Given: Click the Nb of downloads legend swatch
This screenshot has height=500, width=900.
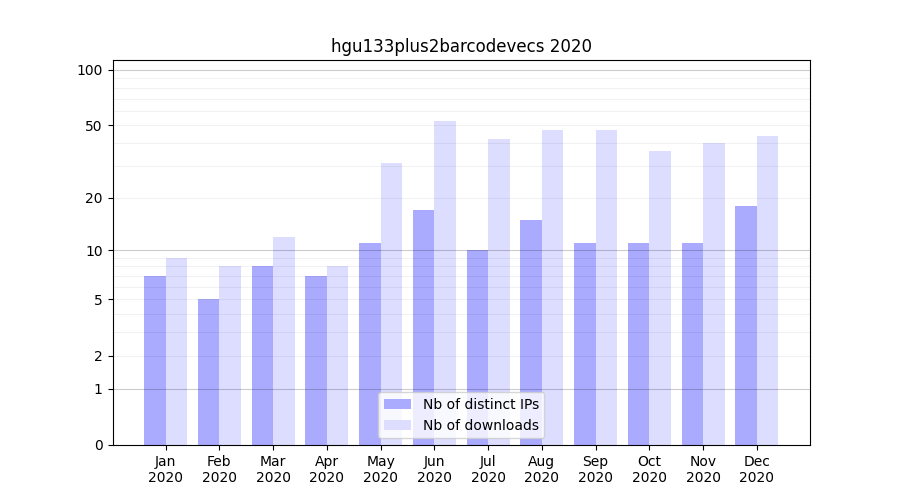Looking at the screenshot, I should pos(397,425).
